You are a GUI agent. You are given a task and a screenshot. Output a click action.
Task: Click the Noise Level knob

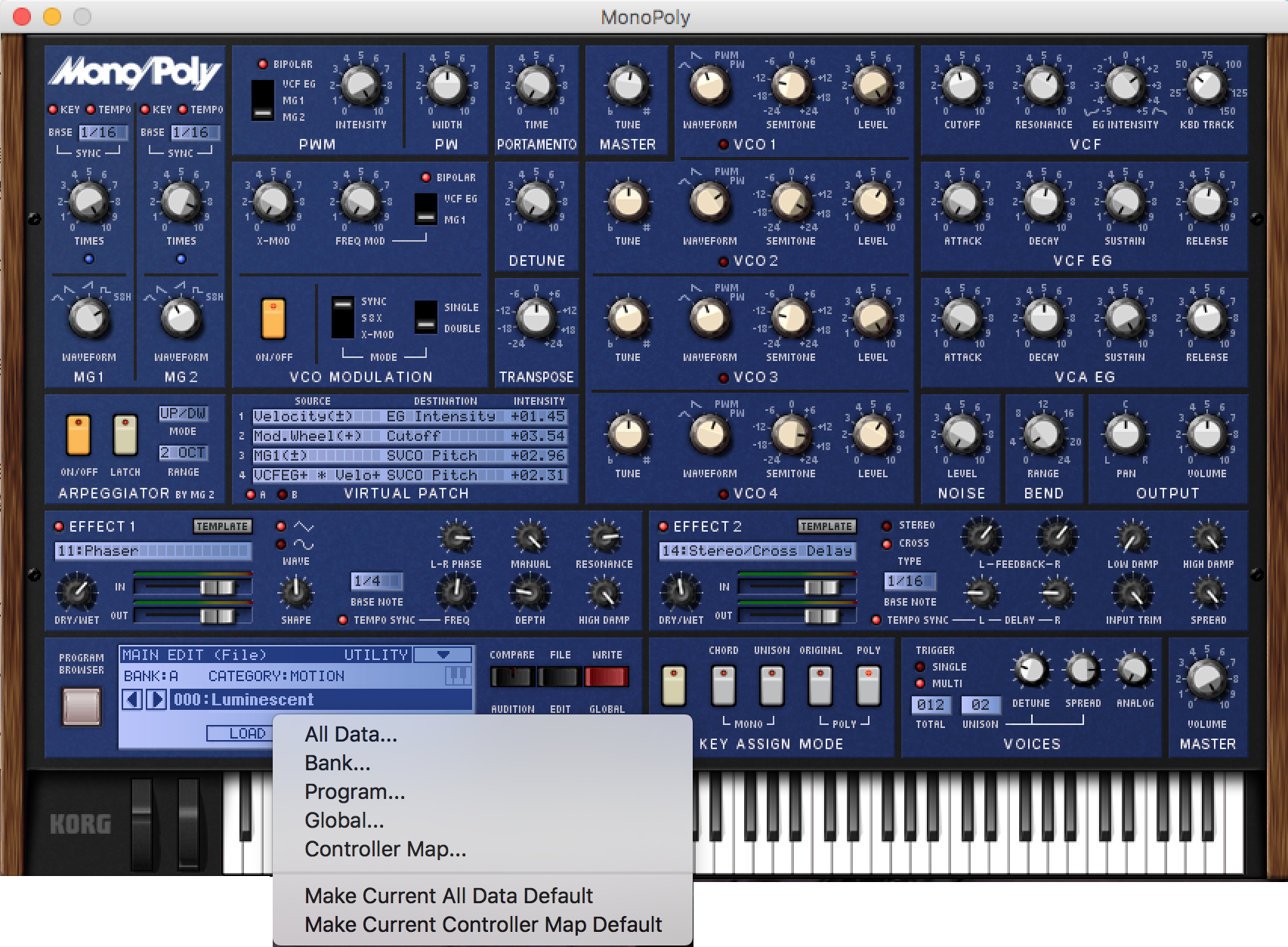[962, 435]
